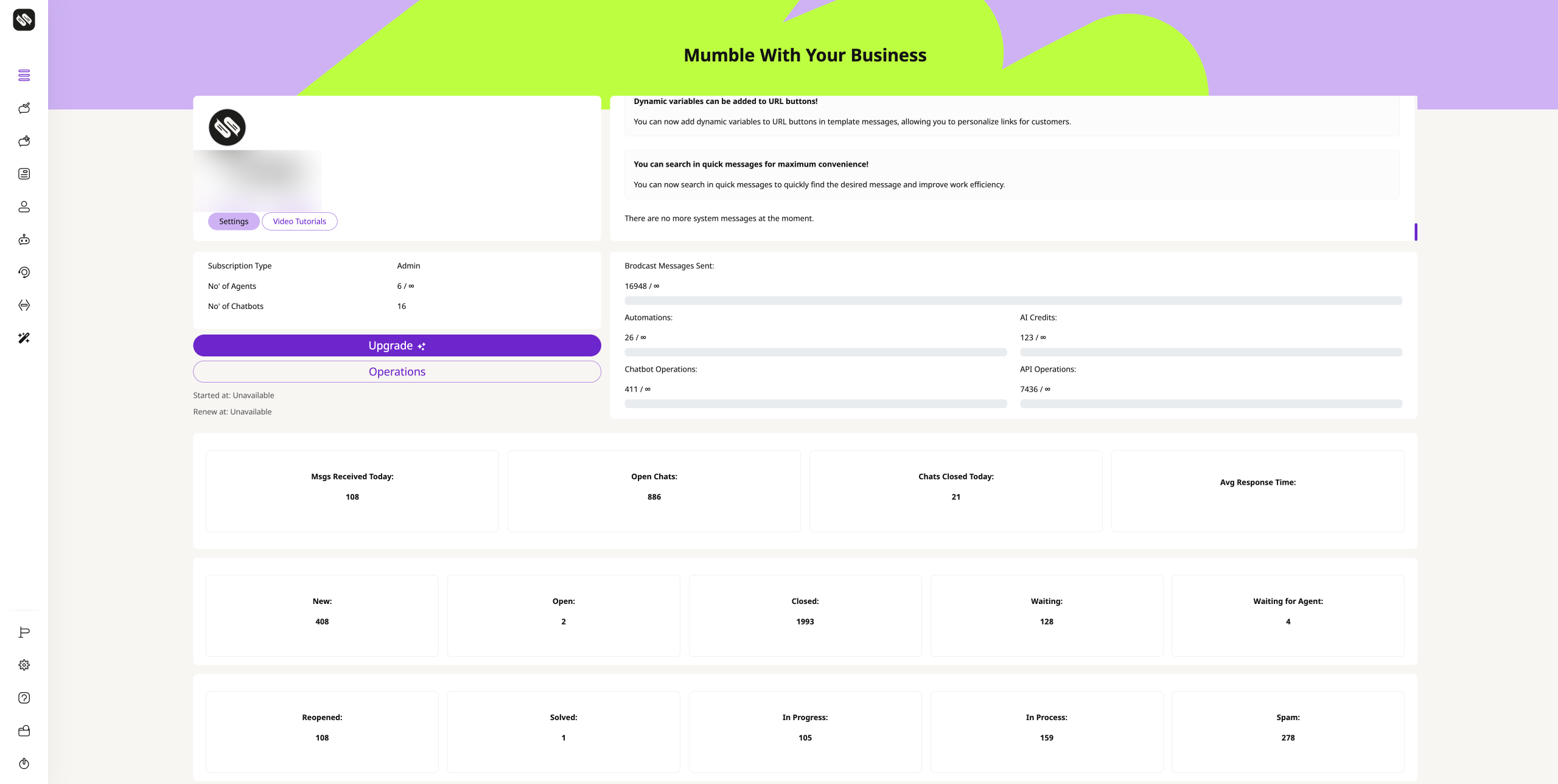Click the question mark help icon
The width and height of the screenshot is (1558, 784).
pos(24,698)
